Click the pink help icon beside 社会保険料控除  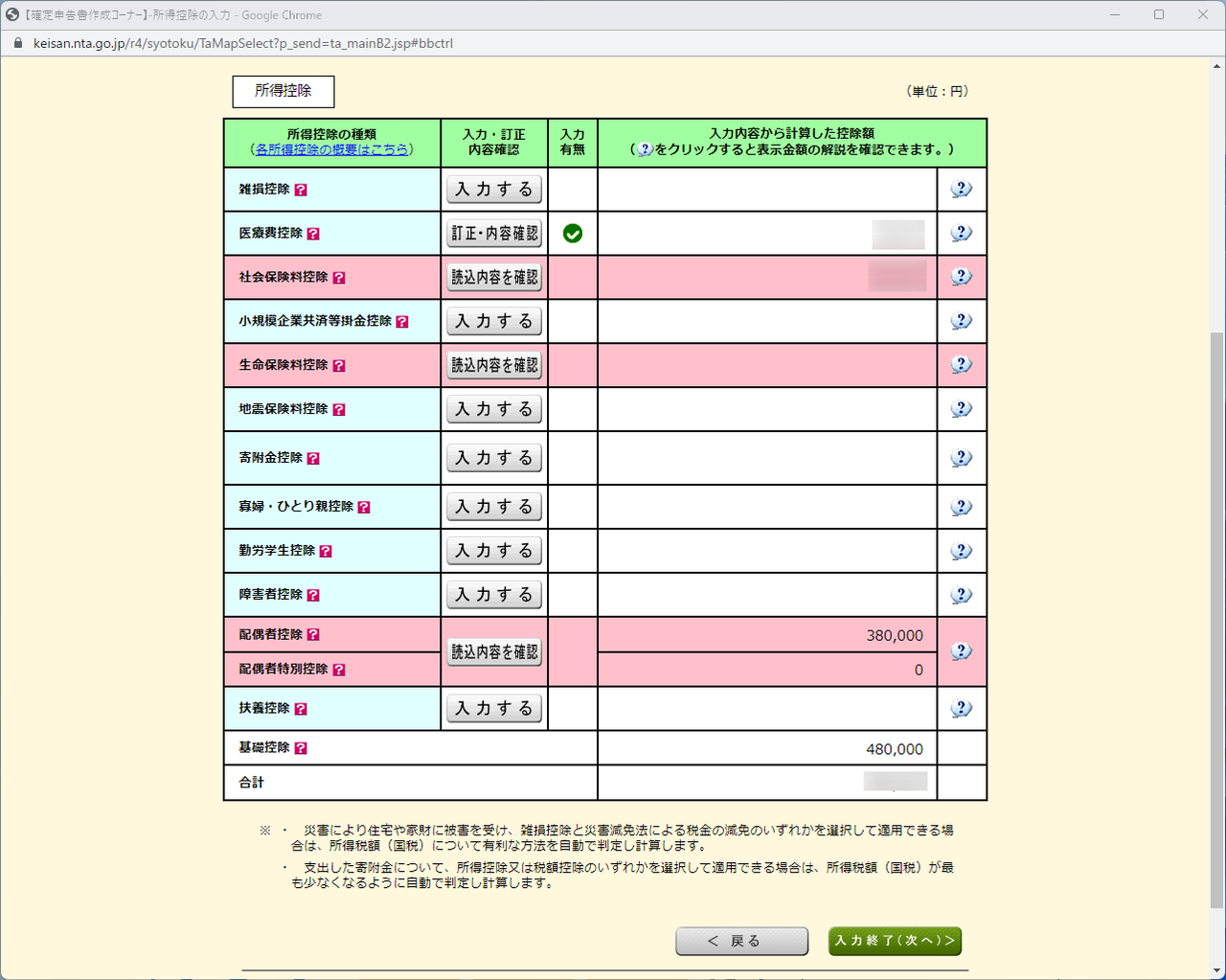[x=339, y=278]
